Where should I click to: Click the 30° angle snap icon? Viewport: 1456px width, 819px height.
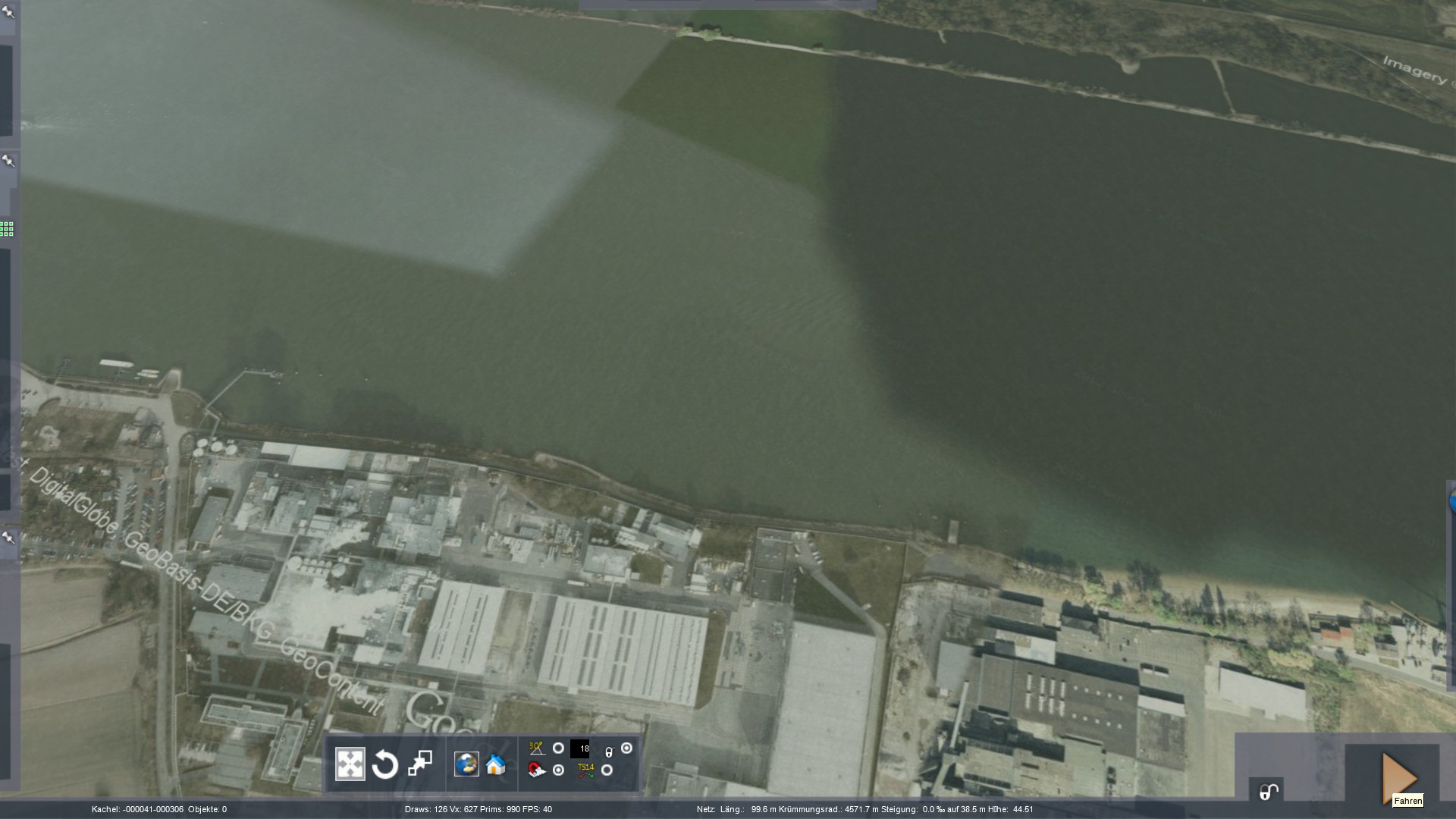click(x=536, y=748)
